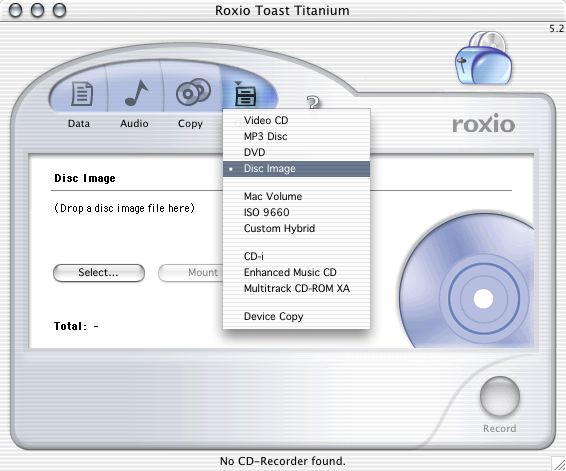Click the Mount button
Viewport: 566px width, 471px height.
[191, 273]
